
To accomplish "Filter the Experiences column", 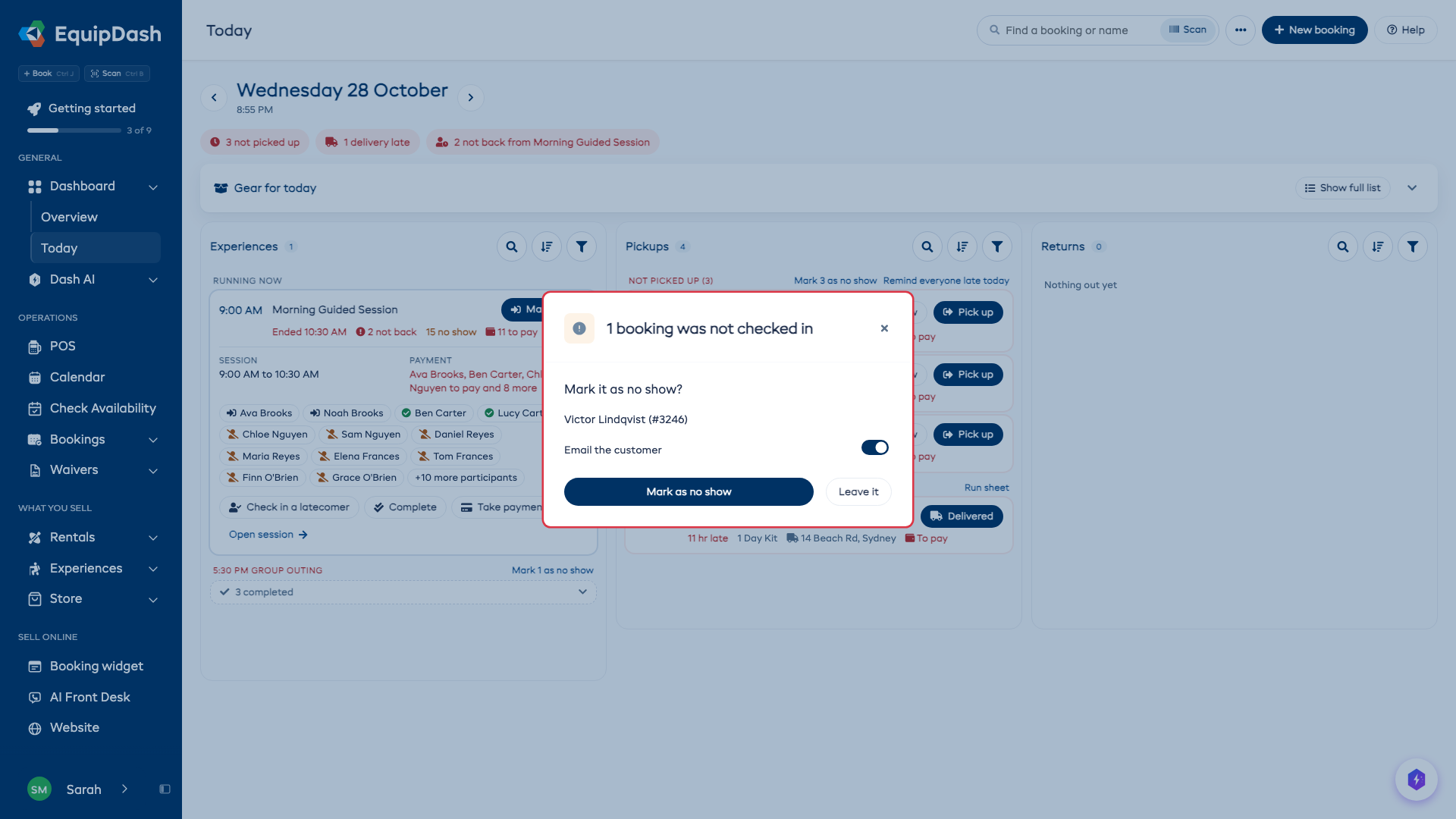I will (582, 246).
